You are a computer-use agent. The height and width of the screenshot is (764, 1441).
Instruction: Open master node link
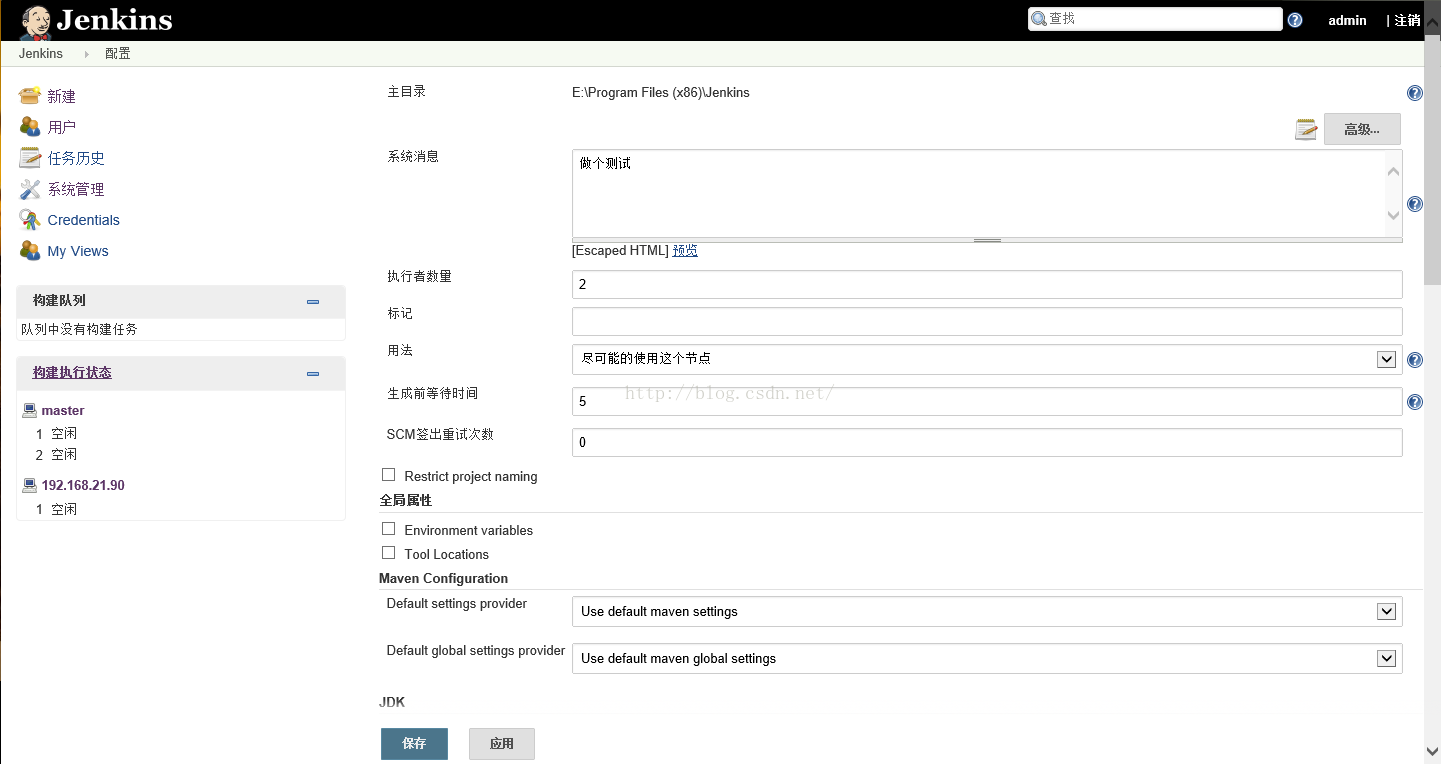63,411
